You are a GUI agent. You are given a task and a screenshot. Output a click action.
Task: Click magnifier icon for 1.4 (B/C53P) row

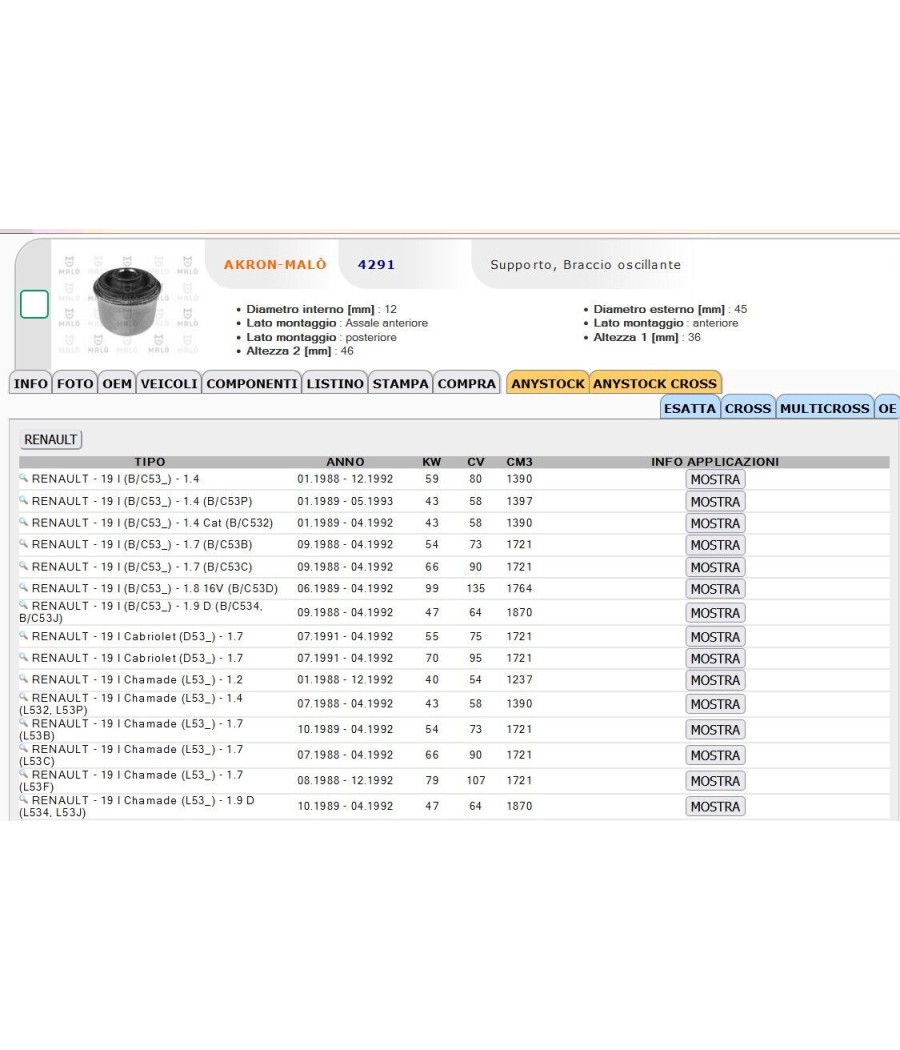[x=23, y=500]
